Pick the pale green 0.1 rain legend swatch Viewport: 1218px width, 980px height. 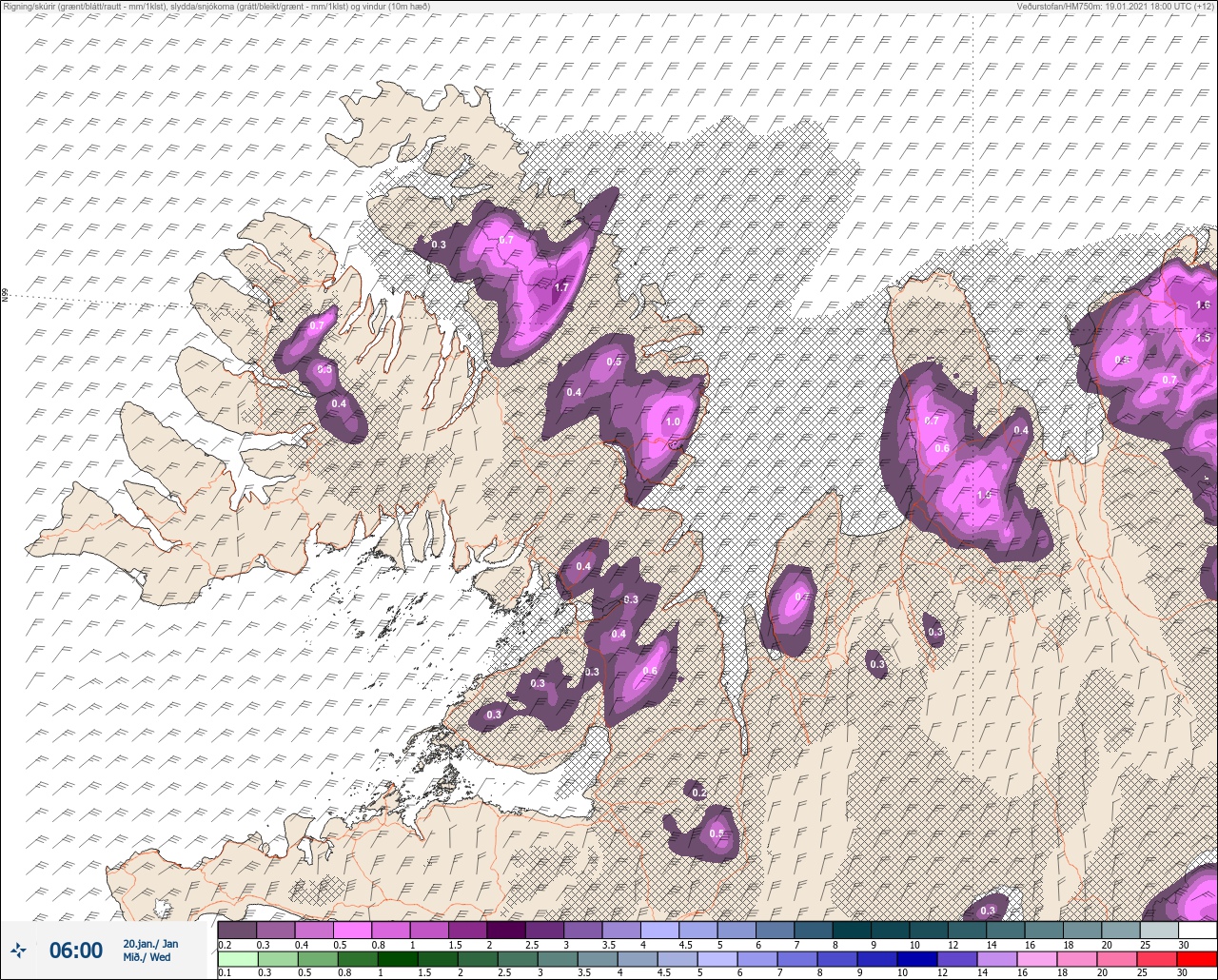[237, 959]
